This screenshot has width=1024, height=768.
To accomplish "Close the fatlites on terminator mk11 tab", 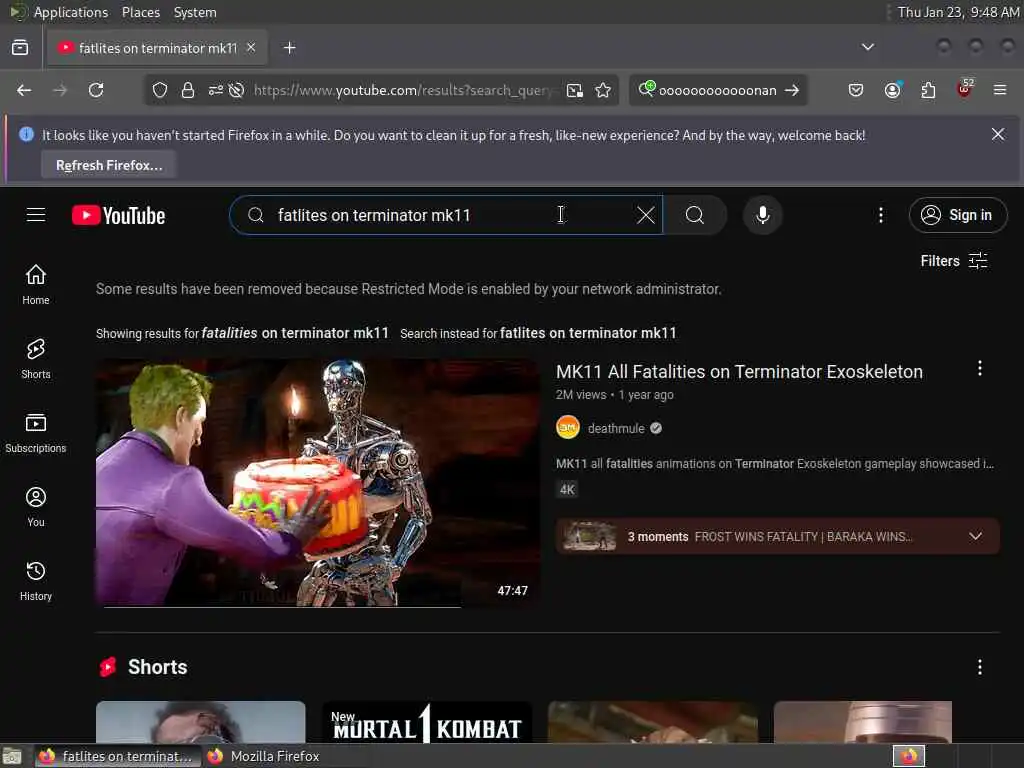I will tap(251, 48).
